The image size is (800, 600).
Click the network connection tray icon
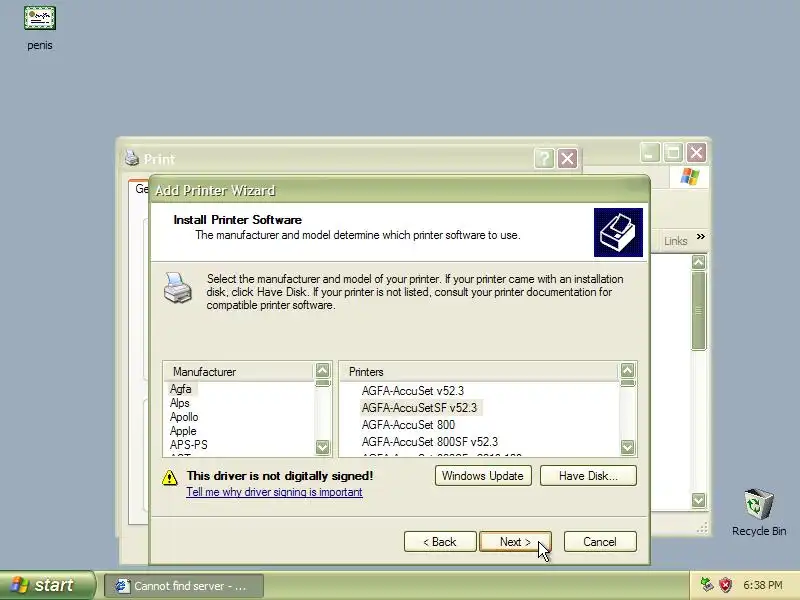[x=707, y=585]
